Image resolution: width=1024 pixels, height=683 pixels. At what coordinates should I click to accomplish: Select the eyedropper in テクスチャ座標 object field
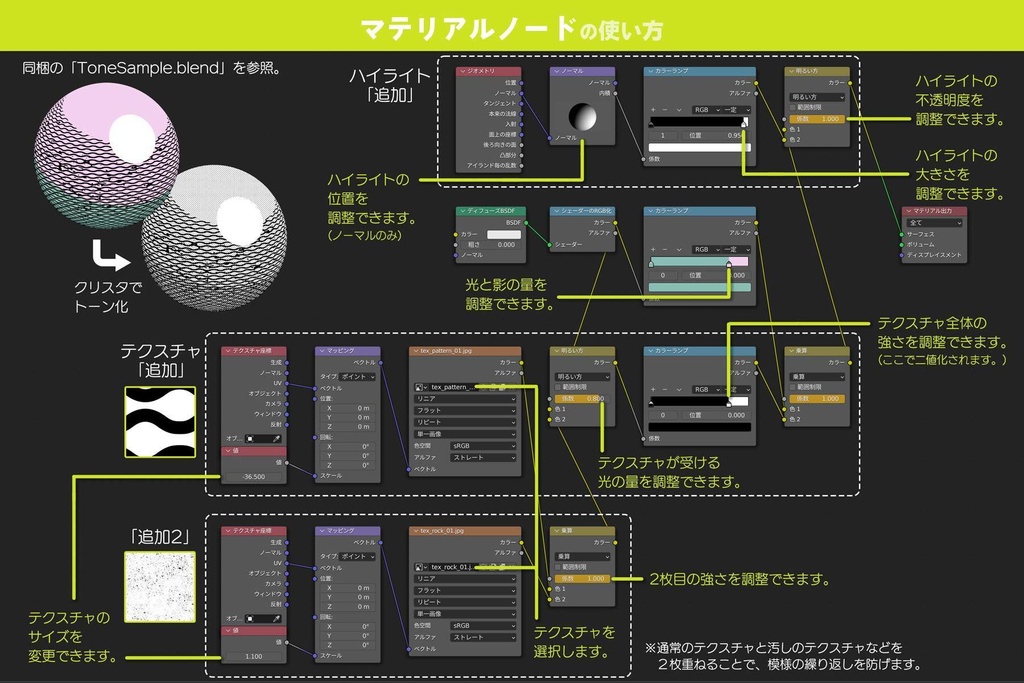[x=278, y=439]
